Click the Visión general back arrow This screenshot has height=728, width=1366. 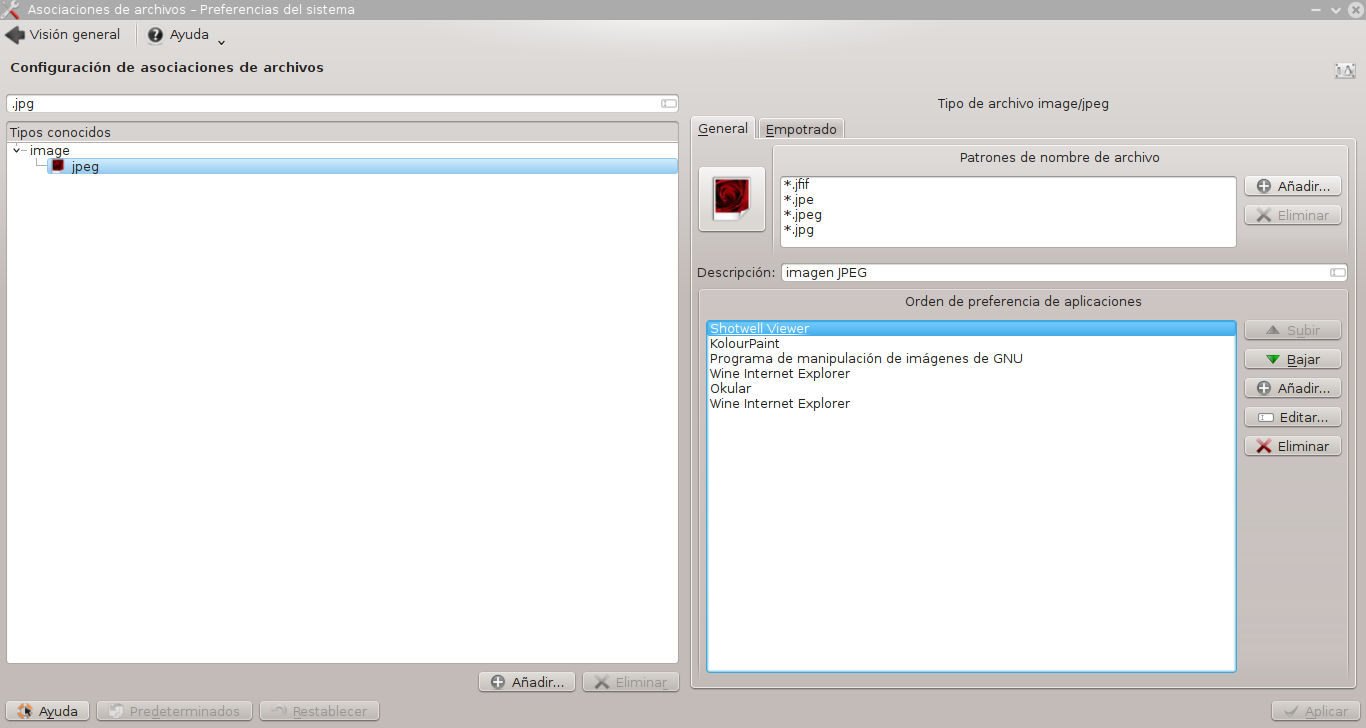(14, 33)
